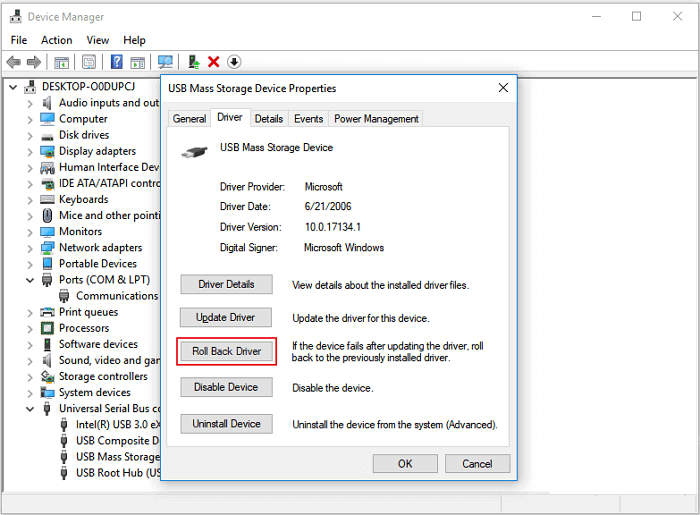The image size is (700, 515).
Task: Click the Display adapters icon
Action: [47, 151]
